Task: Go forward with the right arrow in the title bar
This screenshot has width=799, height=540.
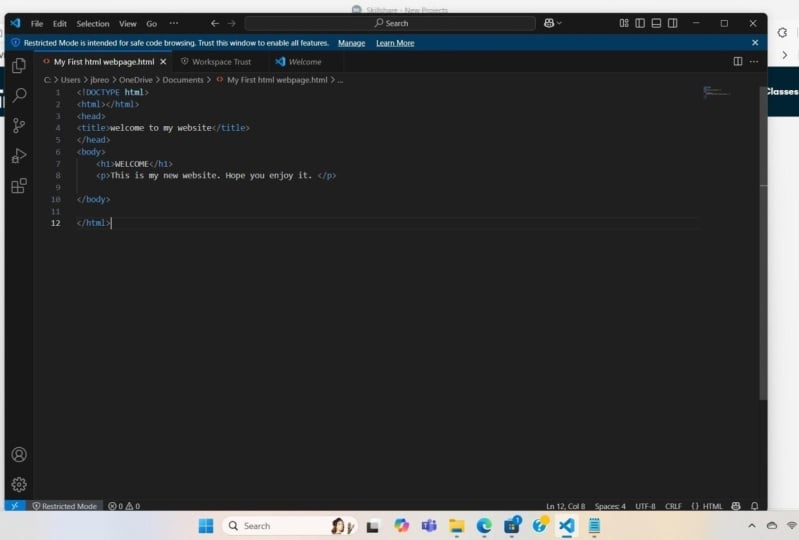Action: (x=231, y=23)
